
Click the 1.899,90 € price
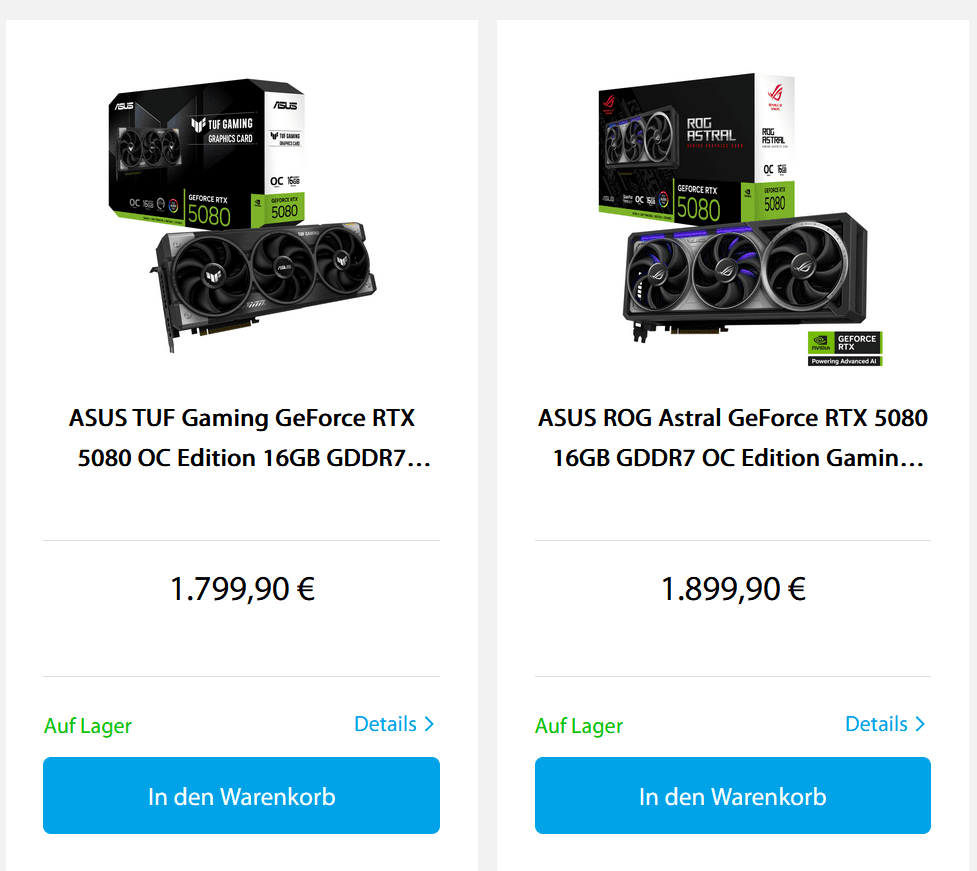click(x=733, y=589)
